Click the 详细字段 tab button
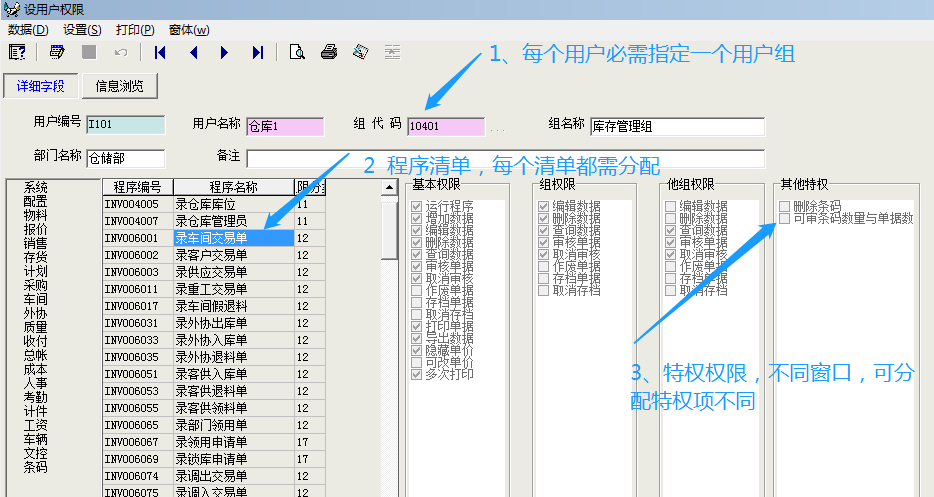Viewport: 934px width, 497px height. point(41,86)
